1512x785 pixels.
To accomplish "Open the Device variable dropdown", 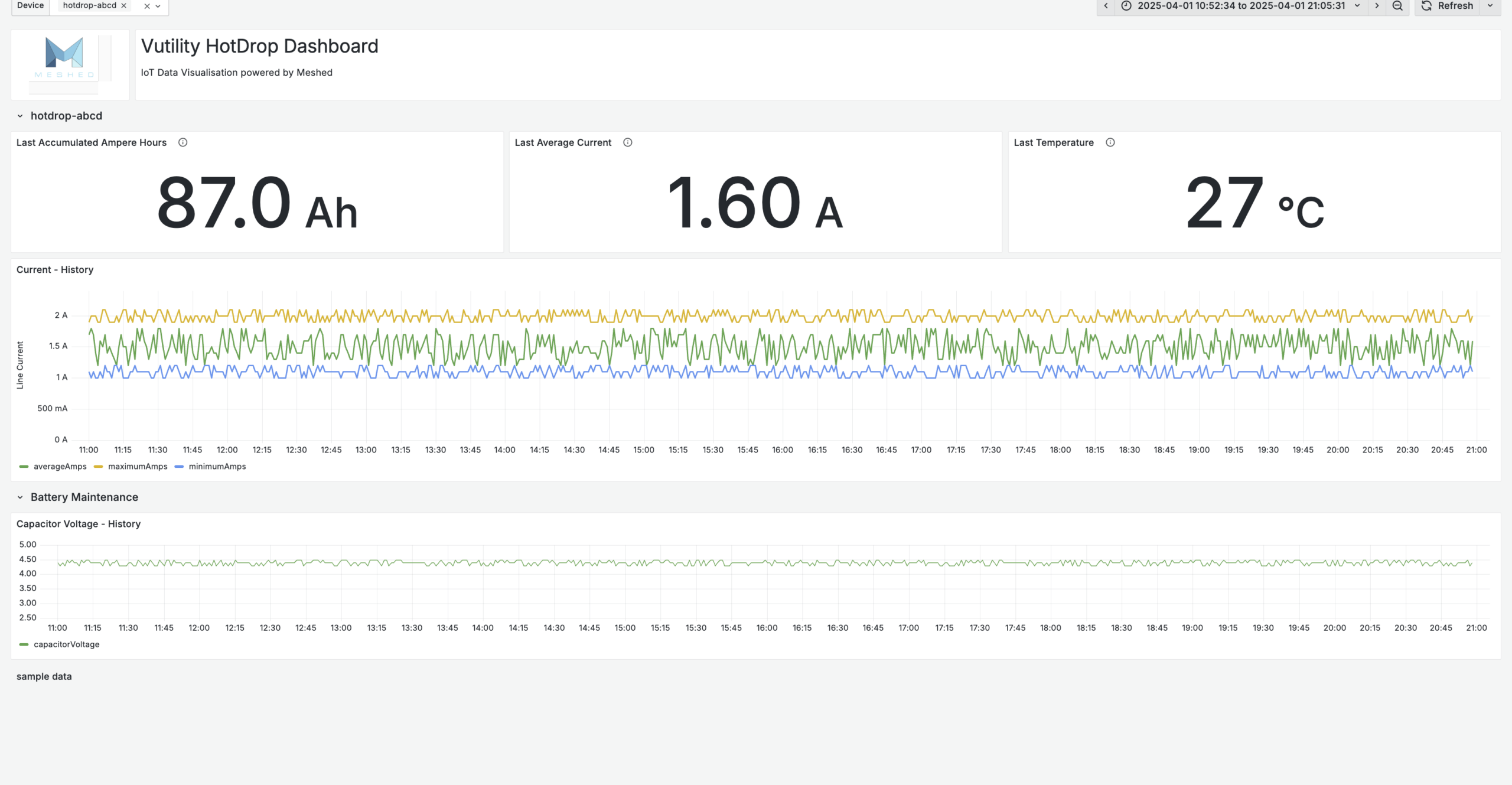I will pos(158,6).
